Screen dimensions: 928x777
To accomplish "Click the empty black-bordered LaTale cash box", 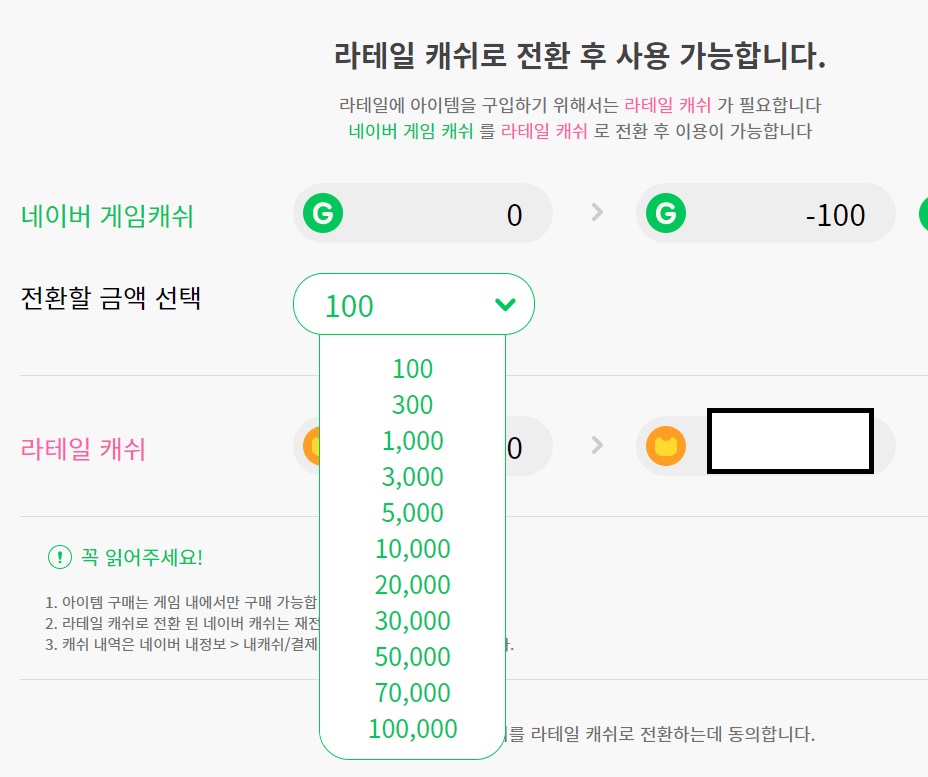I will point(790,440).
